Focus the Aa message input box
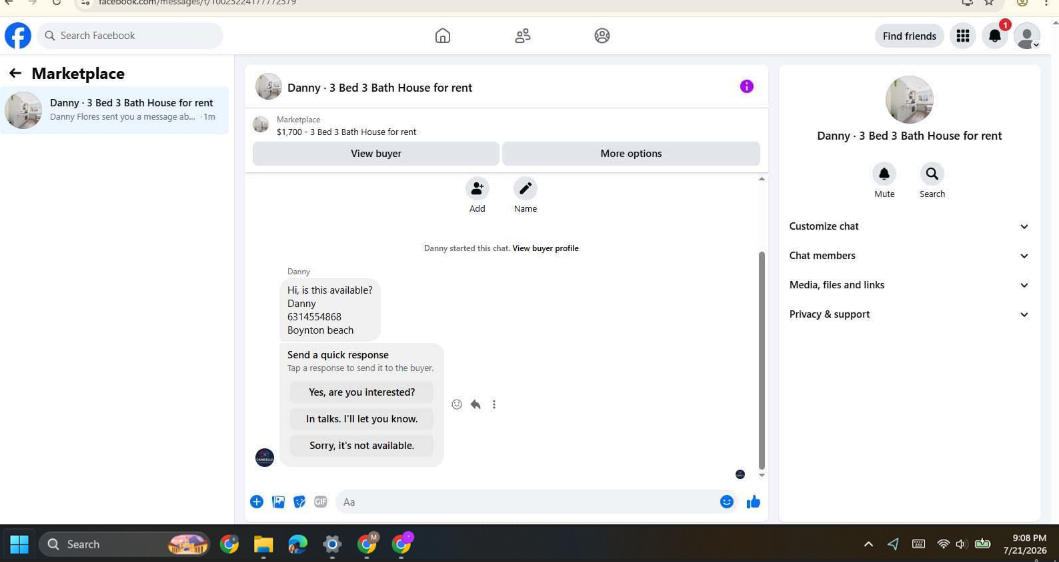This screenshot has height=562, width=1059. 527,502
